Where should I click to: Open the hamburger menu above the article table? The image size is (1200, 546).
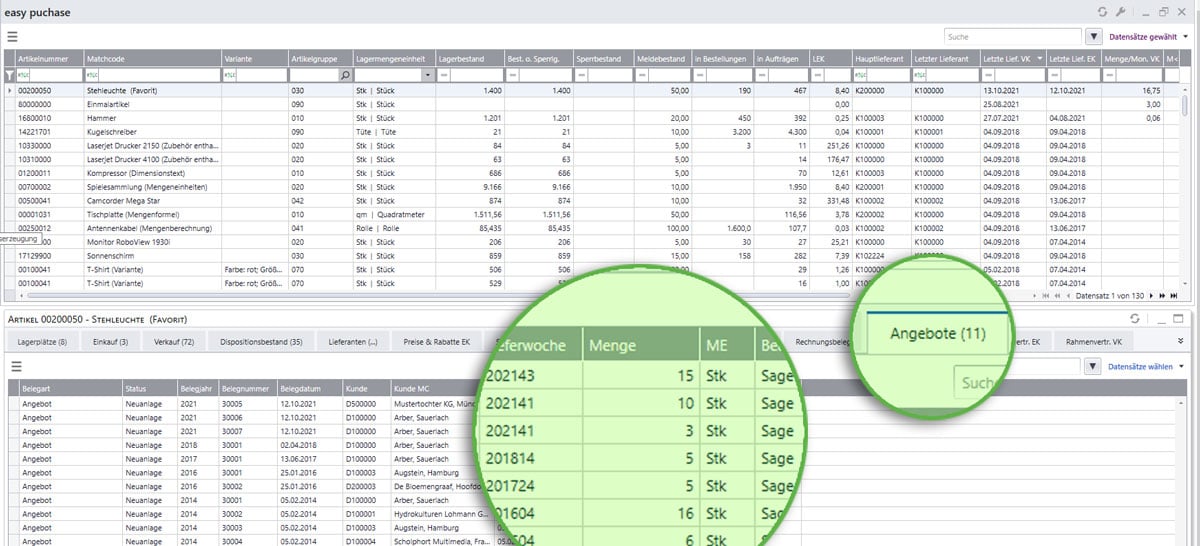[13, 36]
